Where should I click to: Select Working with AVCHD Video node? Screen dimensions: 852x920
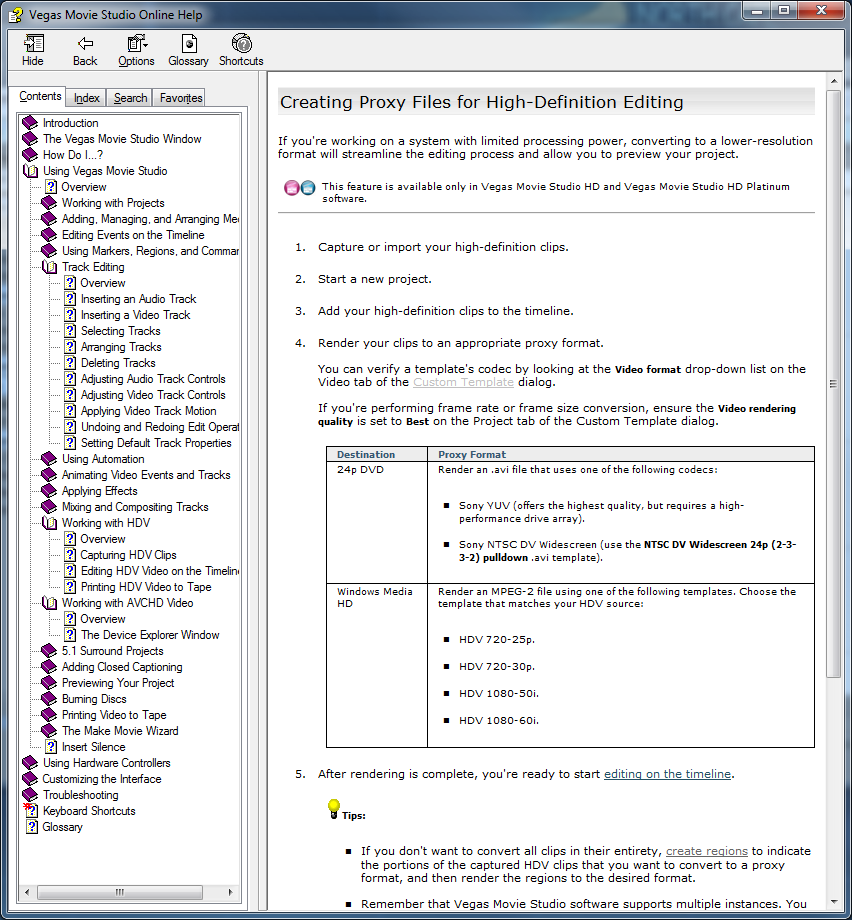tap(127, 603)
